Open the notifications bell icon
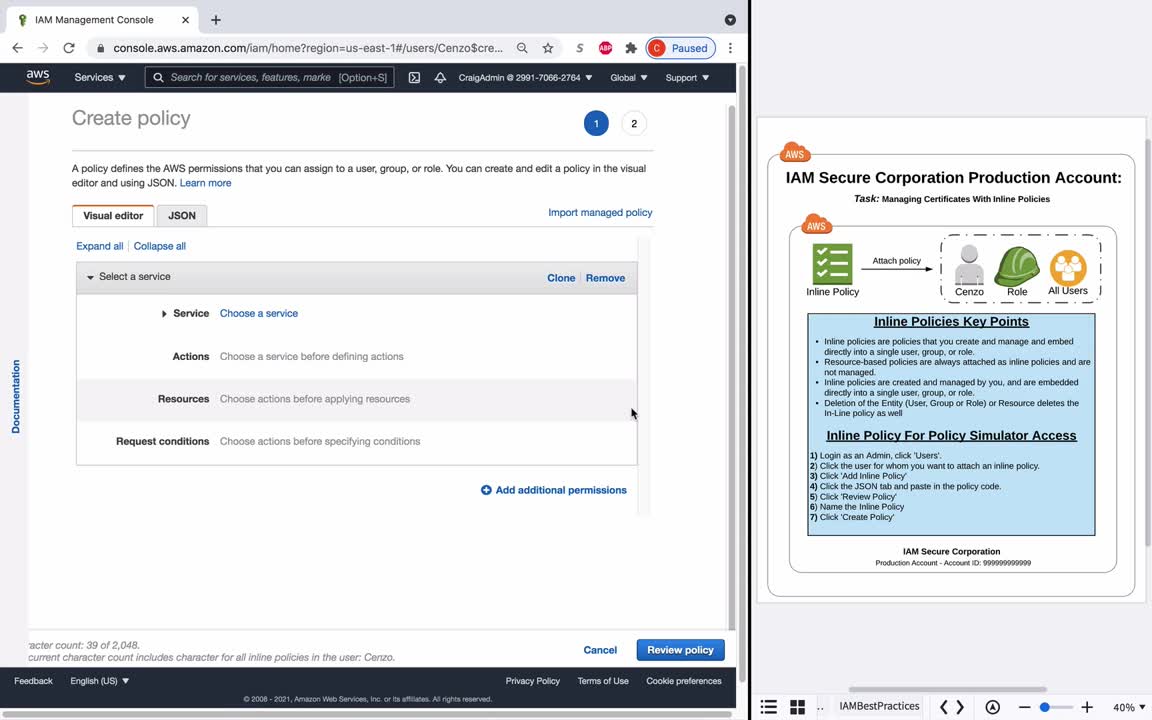 pyautogui.click(x=440, y=77)
